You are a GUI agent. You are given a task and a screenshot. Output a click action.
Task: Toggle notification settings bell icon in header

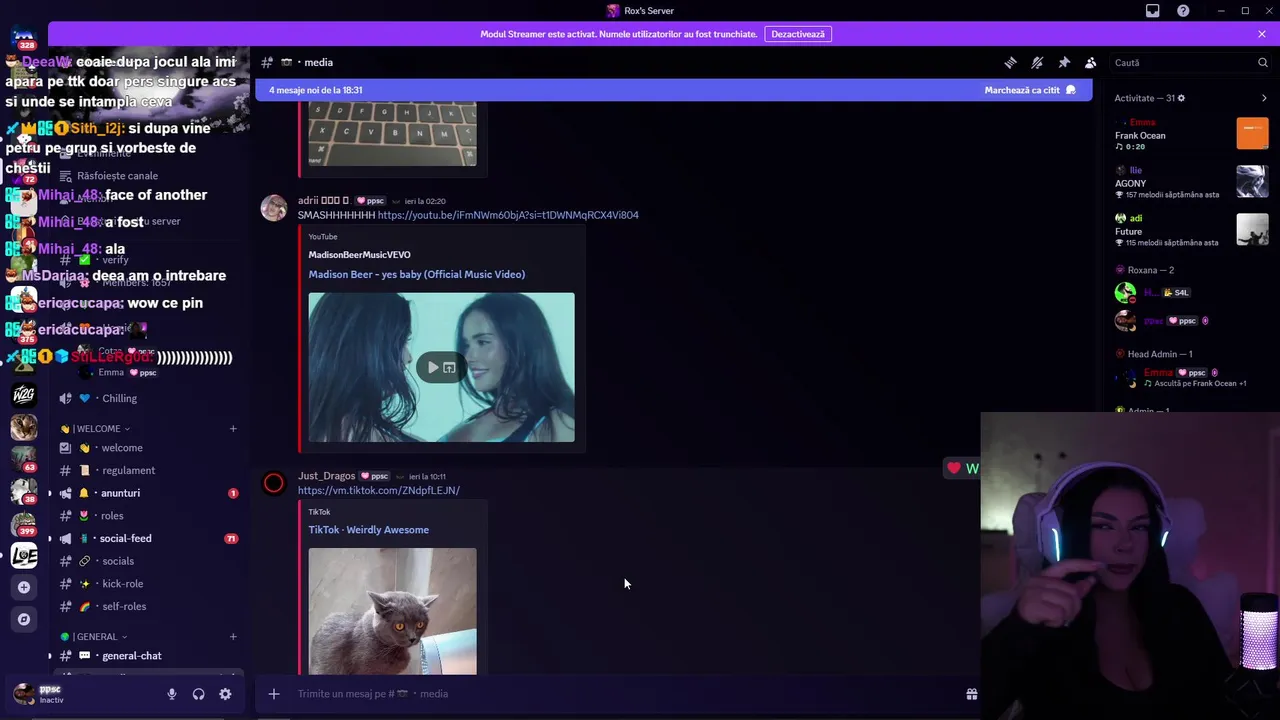1037,62
